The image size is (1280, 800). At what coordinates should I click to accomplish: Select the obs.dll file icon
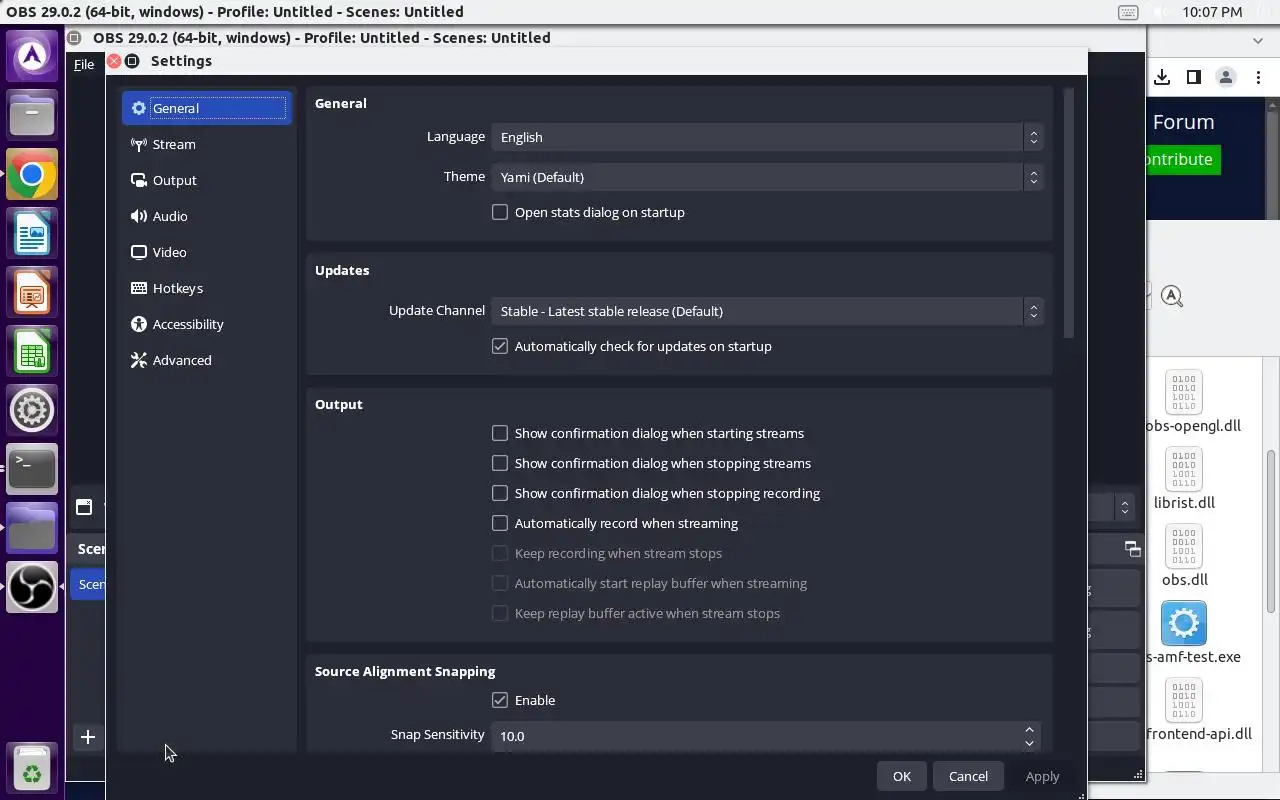click(1184, 546)
